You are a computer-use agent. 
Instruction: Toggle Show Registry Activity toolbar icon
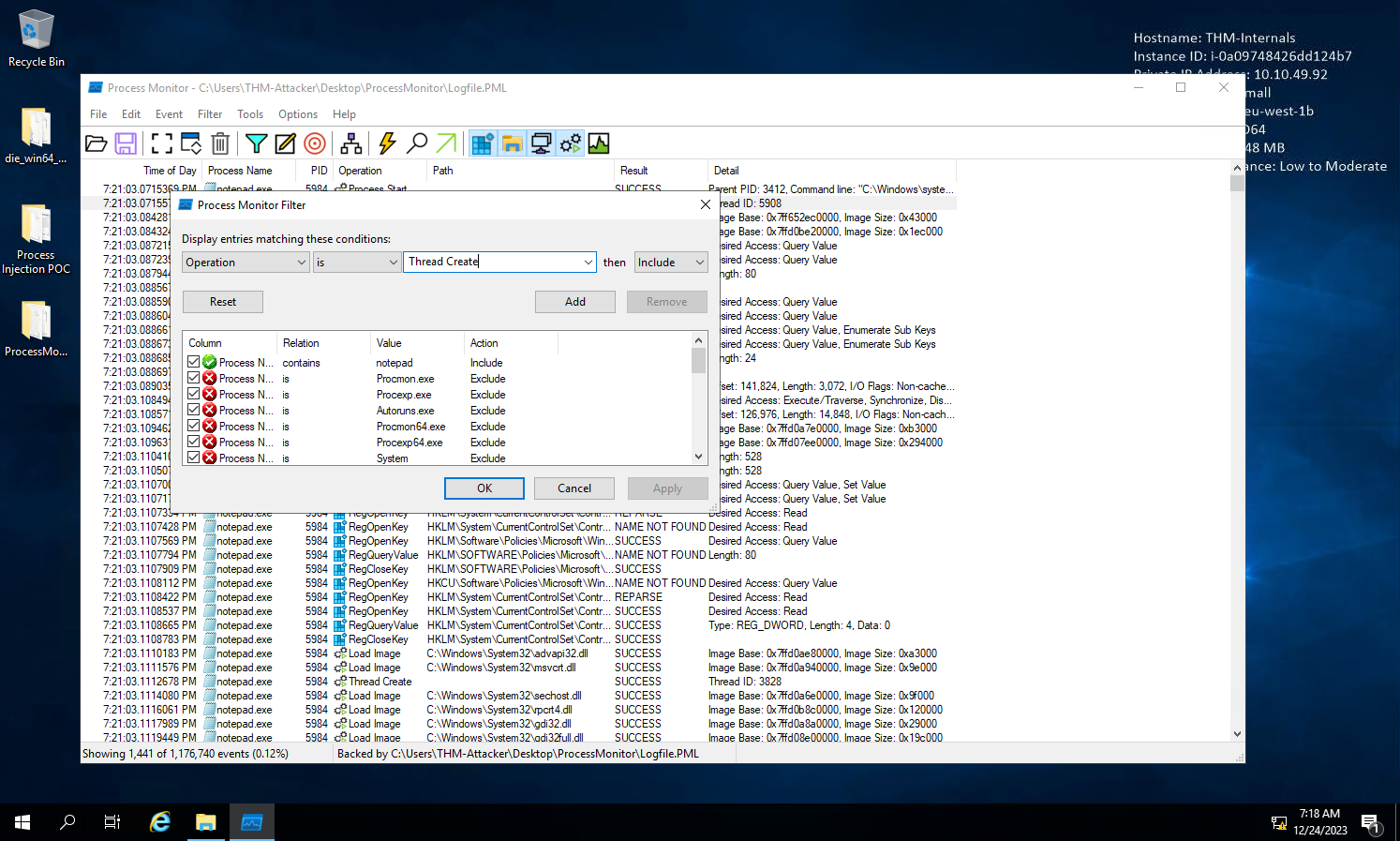pyautogui.click(x=483, y=143)
